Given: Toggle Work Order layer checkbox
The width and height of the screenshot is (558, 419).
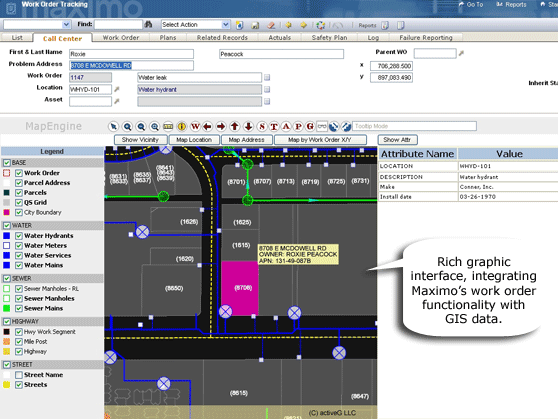Looking at the screenshot, I should point(19,173).
